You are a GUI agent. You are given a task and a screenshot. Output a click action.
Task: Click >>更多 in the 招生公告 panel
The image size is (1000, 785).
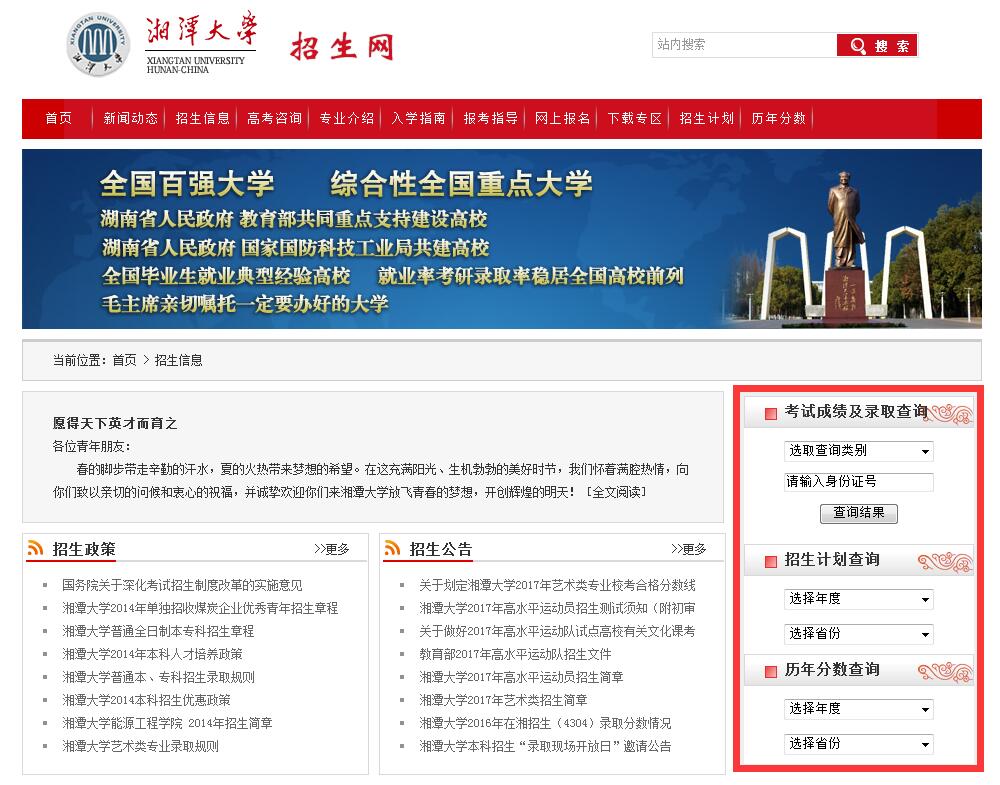click(x=689, y=549)
